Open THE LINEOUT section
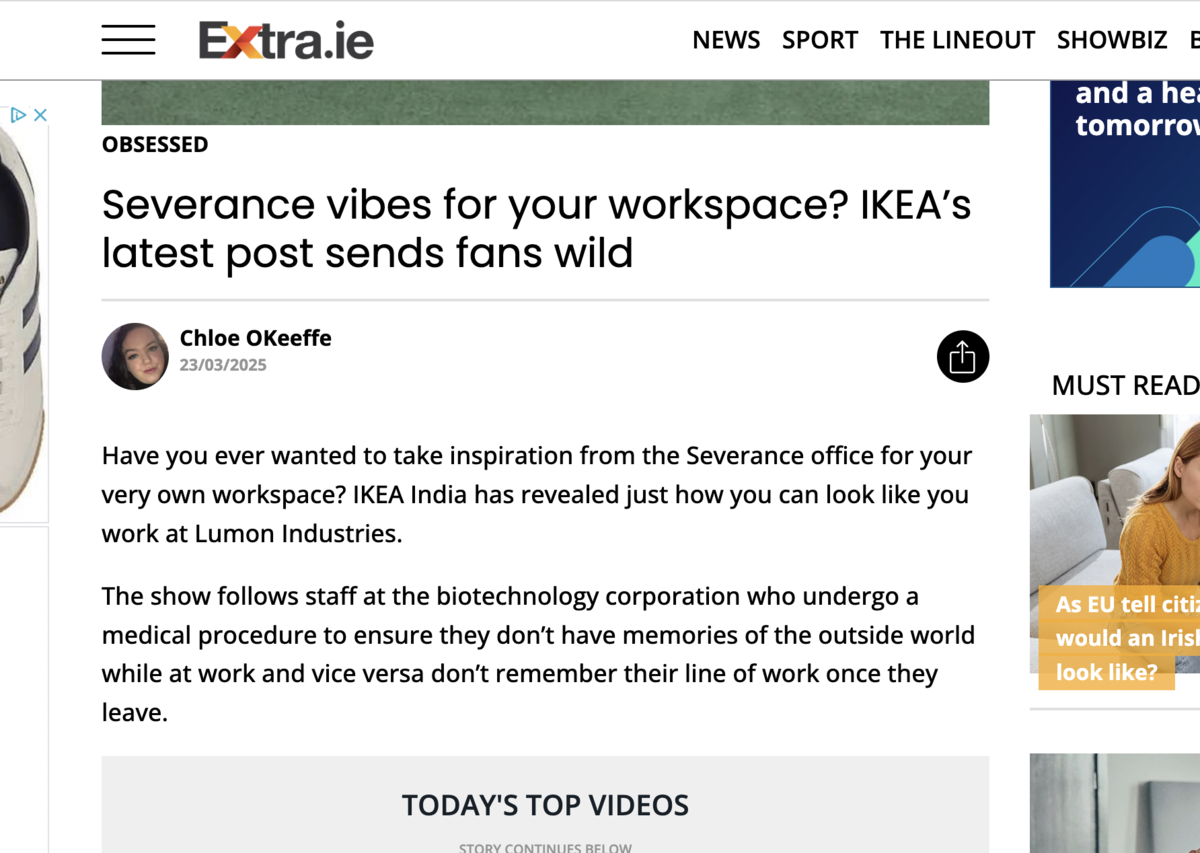The width and height of the screenshot is (1200, 853). pyautogui.click(x=957, y=40)
